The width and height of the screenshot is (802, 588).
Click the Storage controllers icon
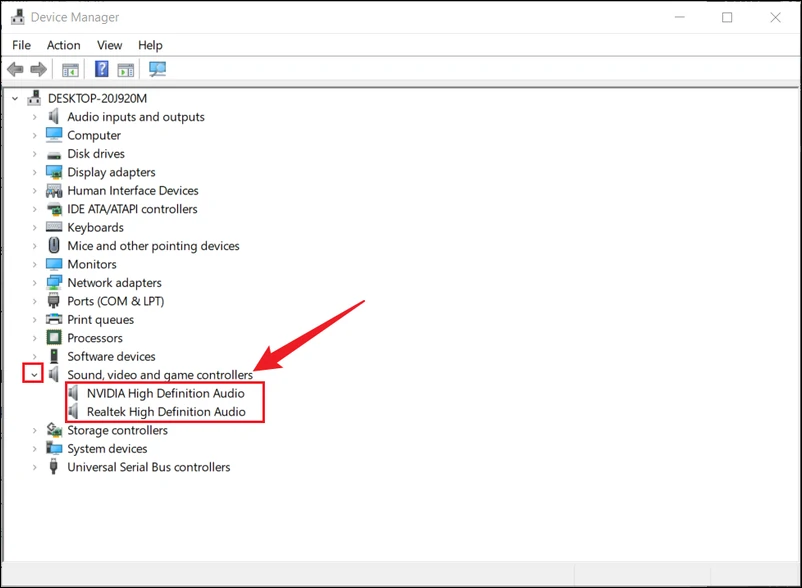coord(54,429)
